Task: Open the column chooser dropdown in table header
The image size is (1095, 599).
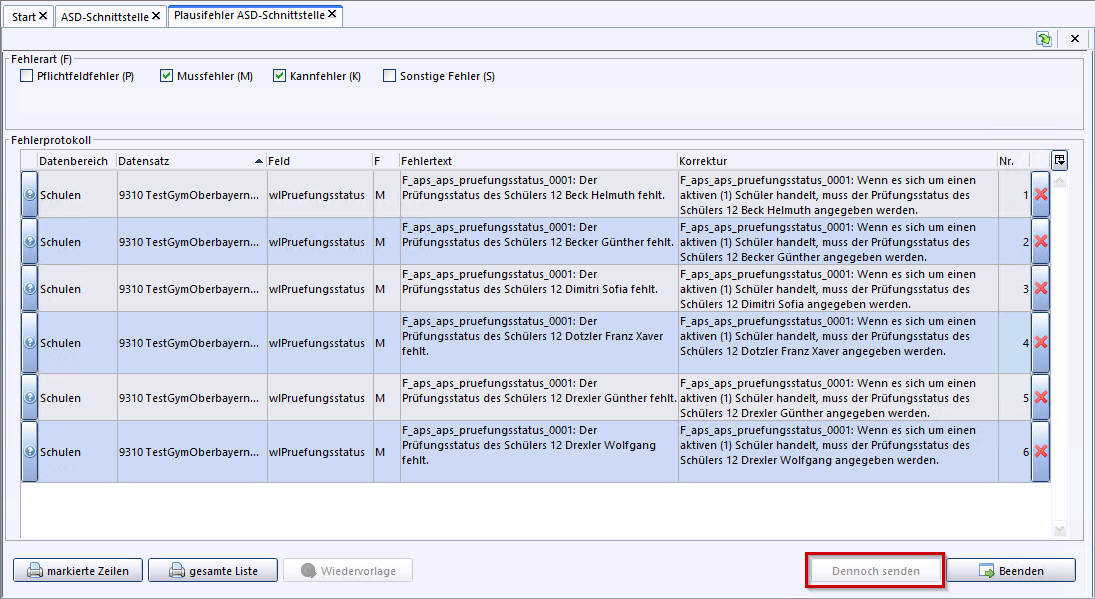Action: [x=1059, y=160]
